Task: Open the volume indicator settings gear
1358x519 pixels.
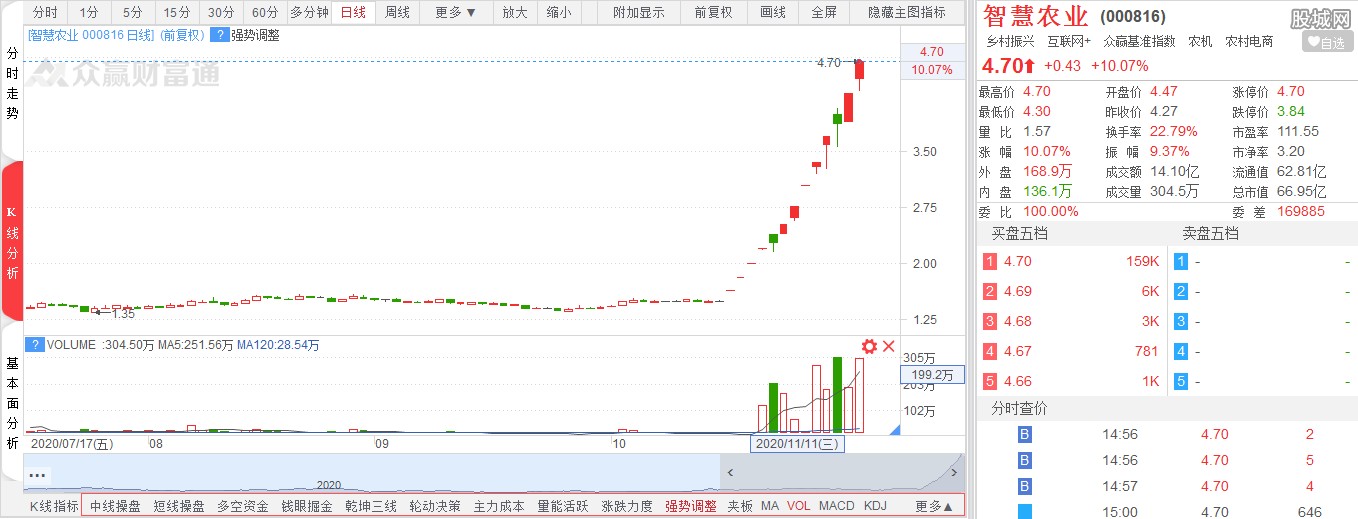Action: 869,346
